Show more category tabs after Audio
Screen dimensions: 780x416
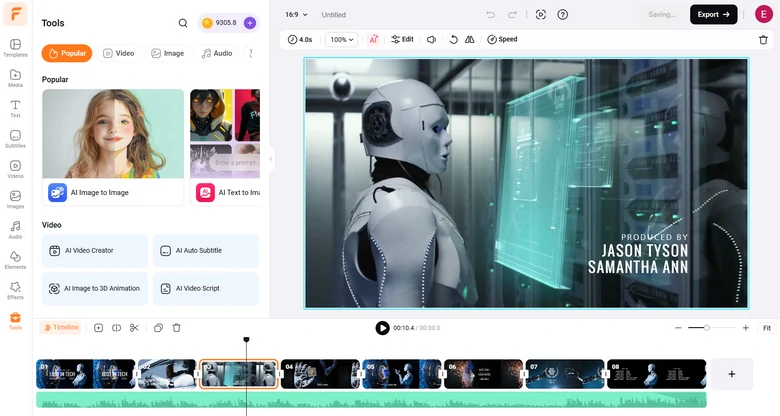click(251, 53)
